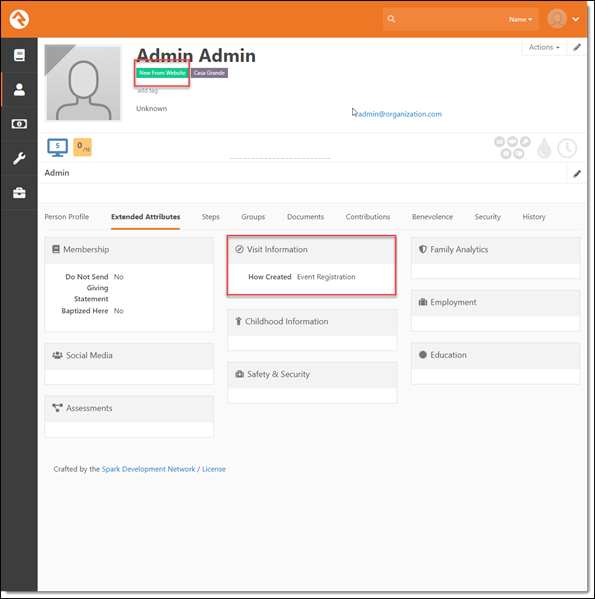The image size is (595, 599).
Task: Click the green New From Website tag
Action: (162, 73)
